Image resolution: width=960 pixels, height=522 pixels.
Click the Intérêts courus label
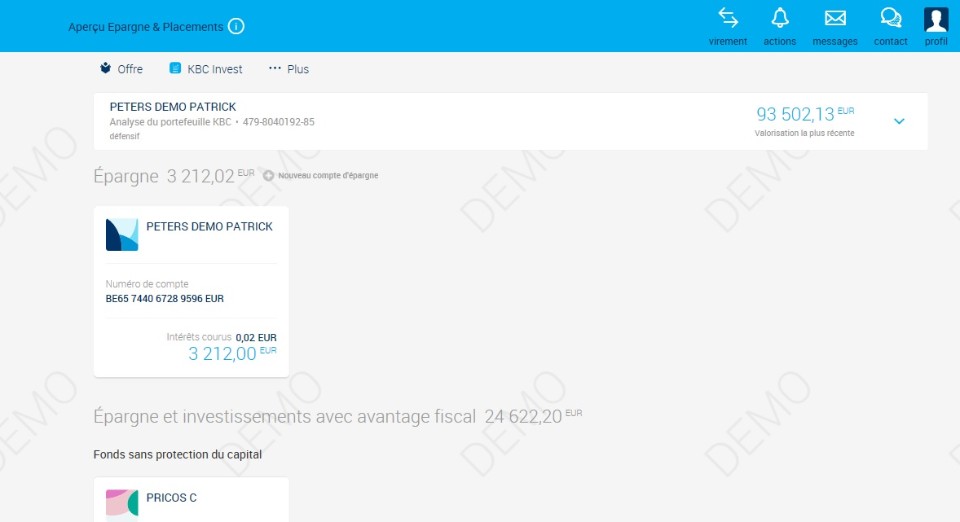click(x=199, y=337)
